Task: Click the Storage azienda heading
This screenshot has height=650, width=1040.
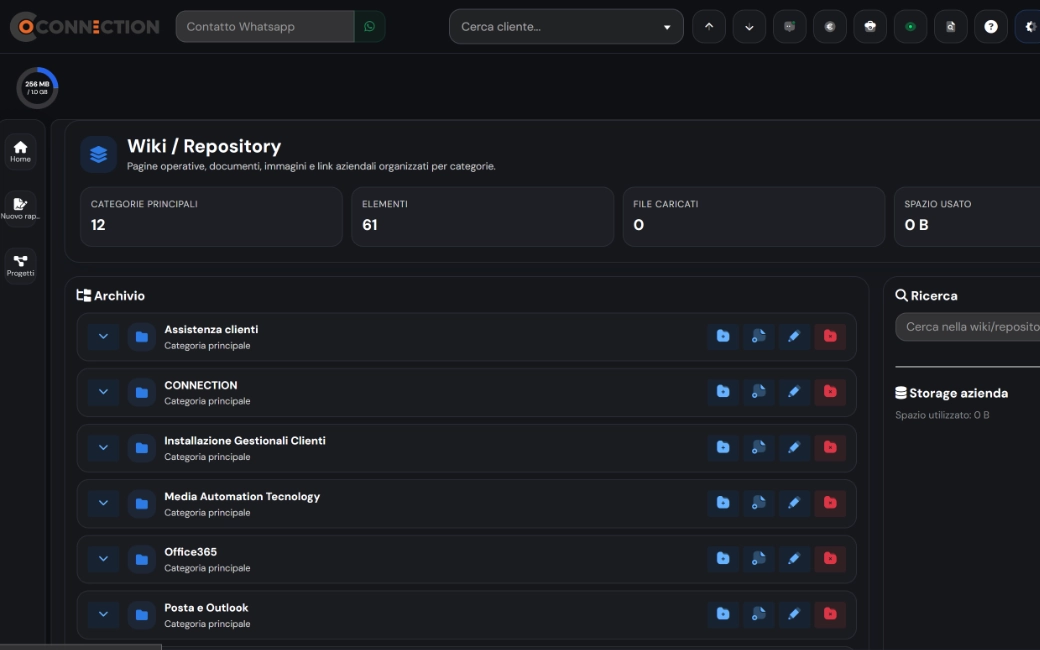Action: tap(951, 393)
